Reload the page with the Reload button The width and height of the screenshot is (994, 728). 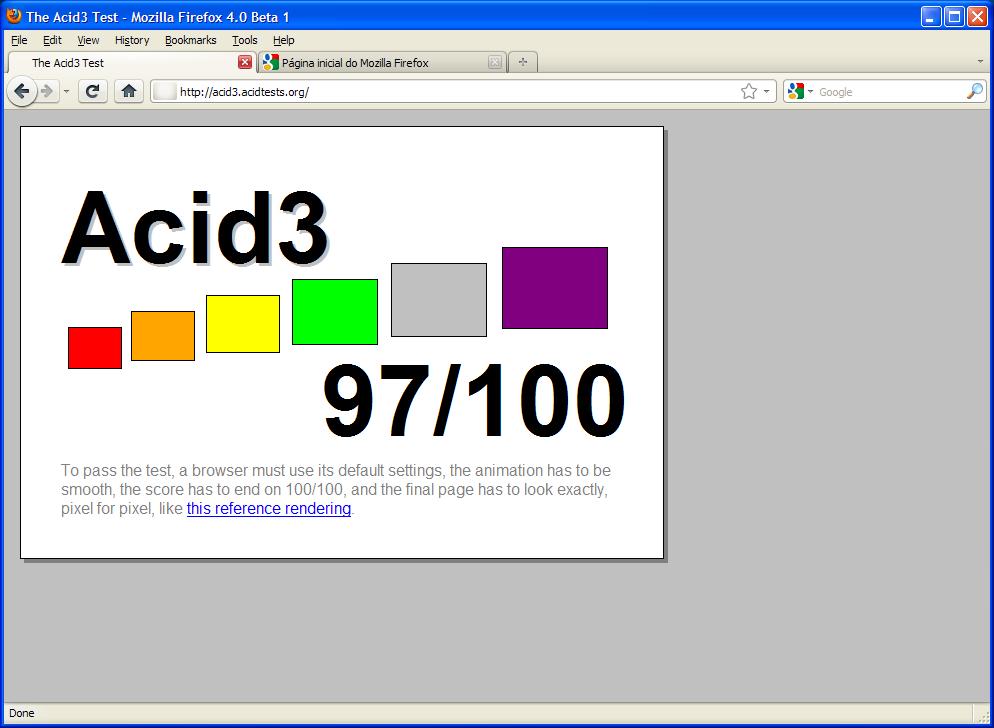click(x=93, y=92)
